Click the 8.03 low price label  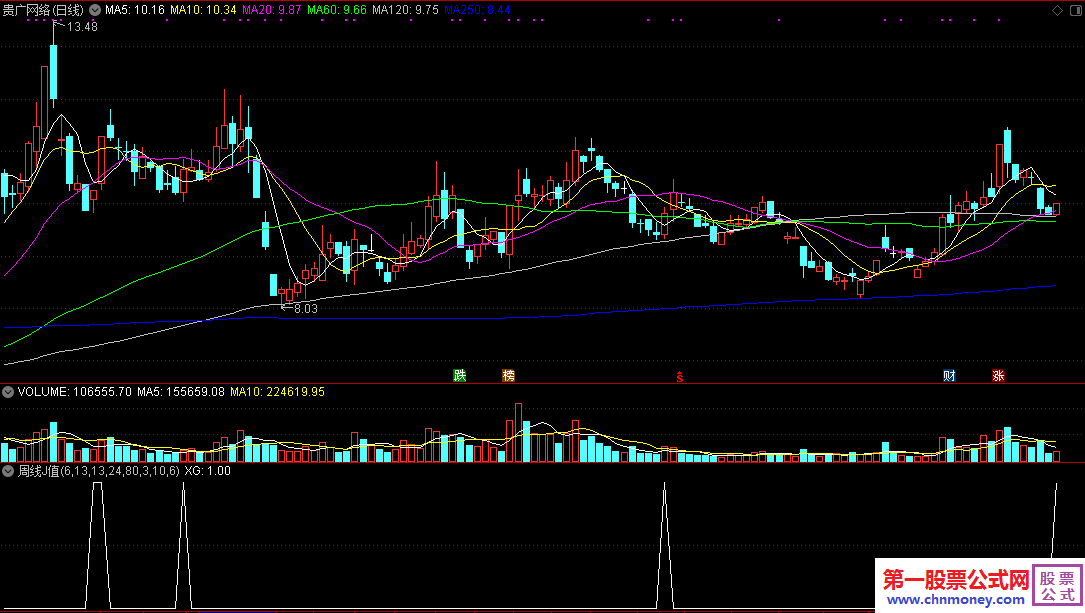305,309
